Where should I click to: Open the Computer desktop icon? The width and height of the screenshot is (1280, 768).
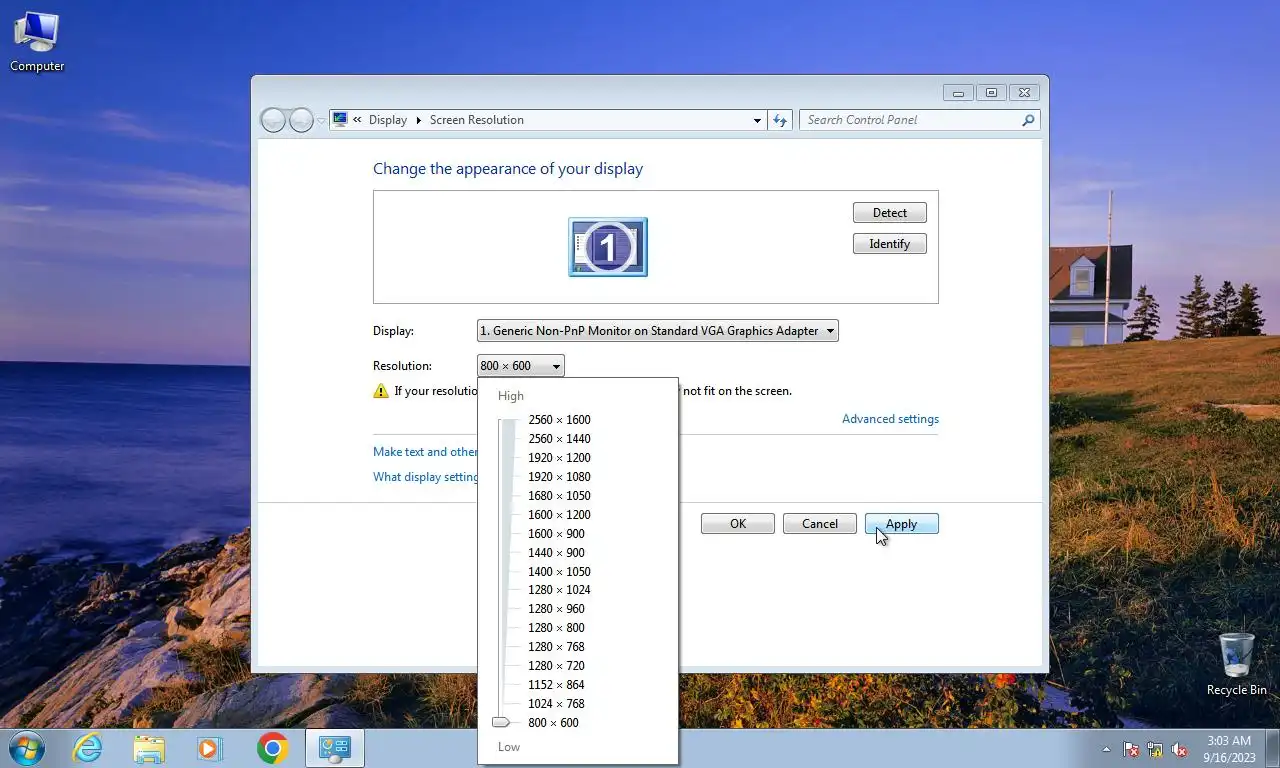coord(37,42)
